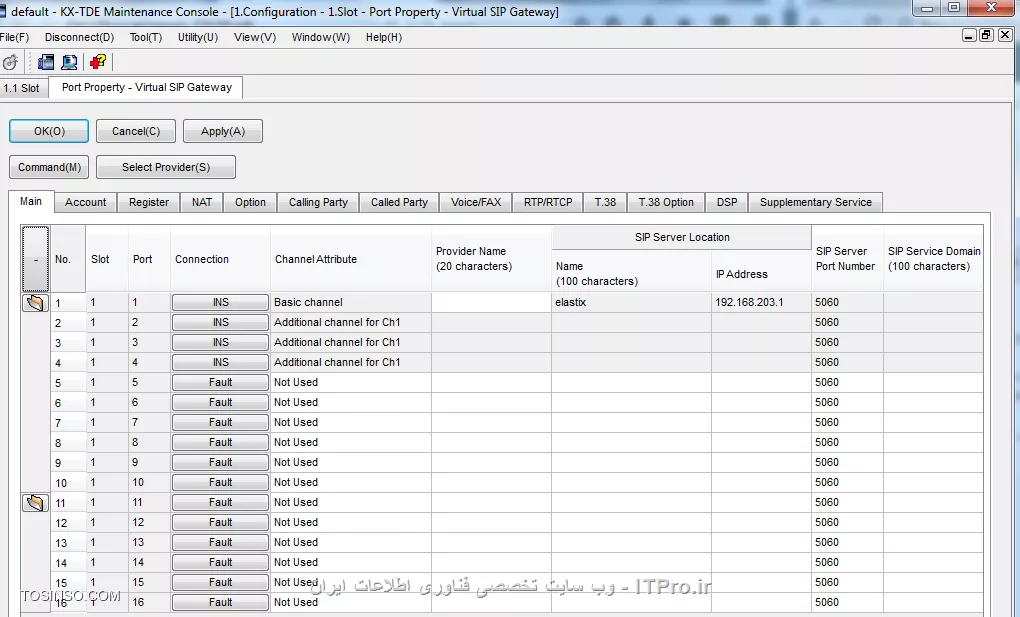The image size is (1020, 617).
Task: Click the 'Basic channel' attribute cell
Action: pos(351,303)
